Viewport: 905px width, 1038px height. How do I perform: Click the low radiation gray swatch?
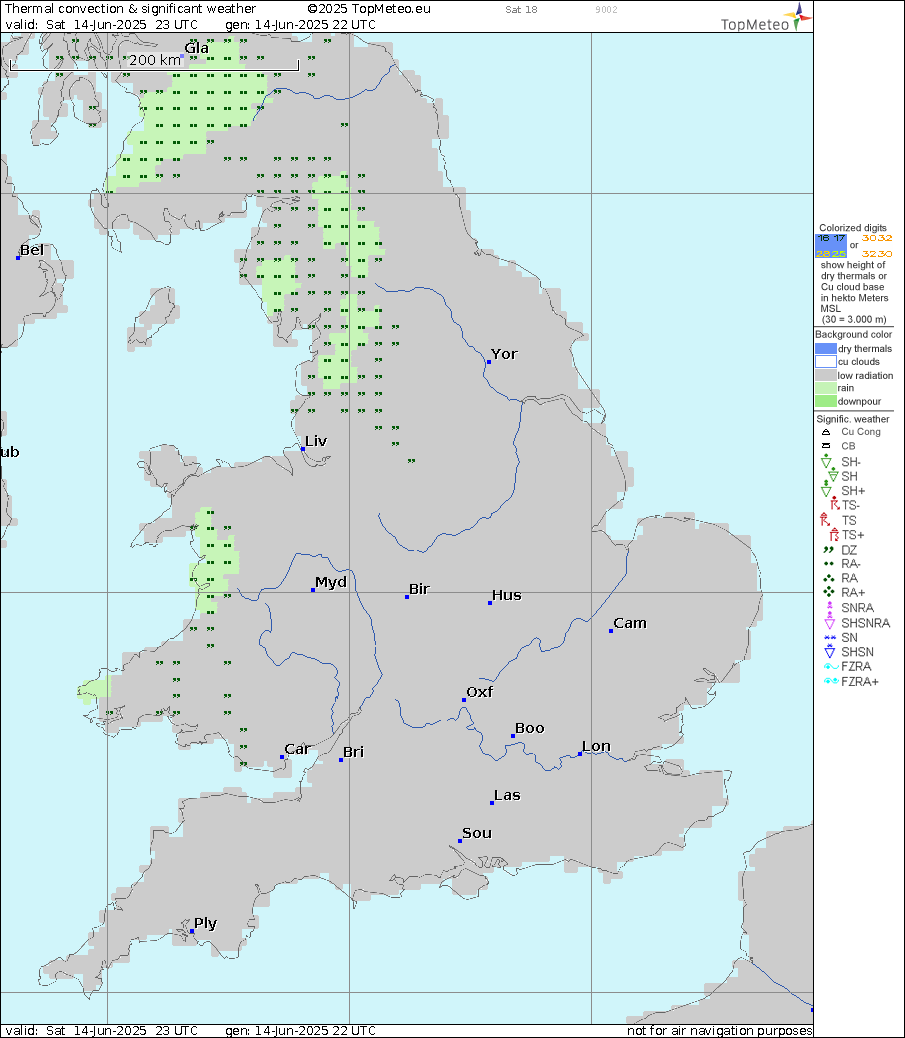coord(826,375)
